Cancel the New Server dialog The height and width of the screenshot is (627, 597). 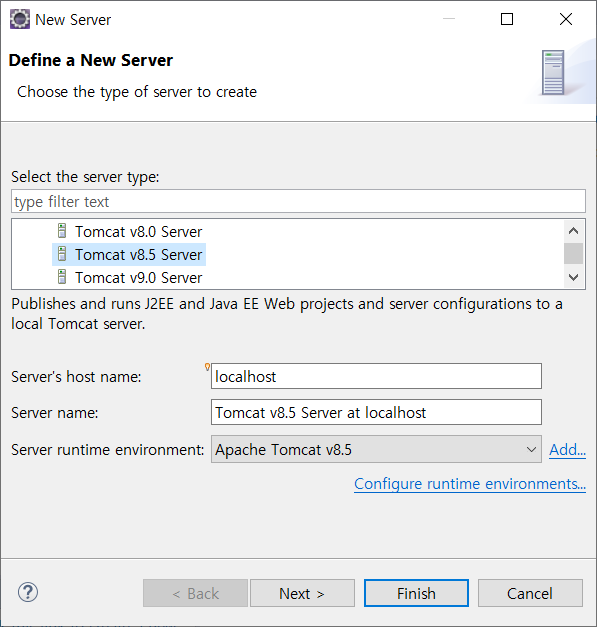point(530,593)
